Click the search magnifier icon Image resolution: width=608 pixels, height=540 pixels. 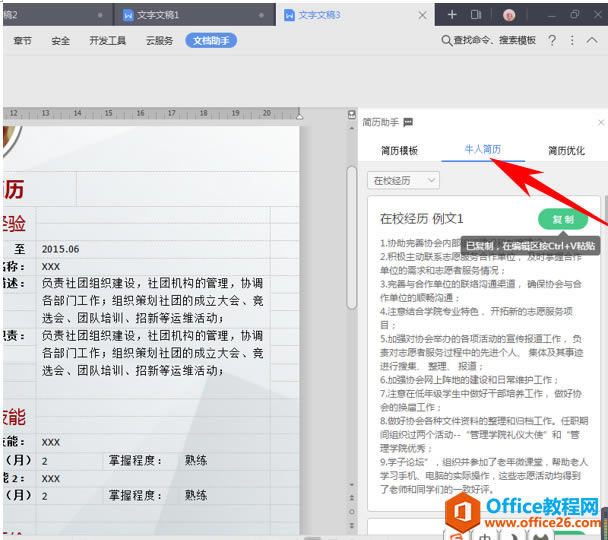[447, 40]
